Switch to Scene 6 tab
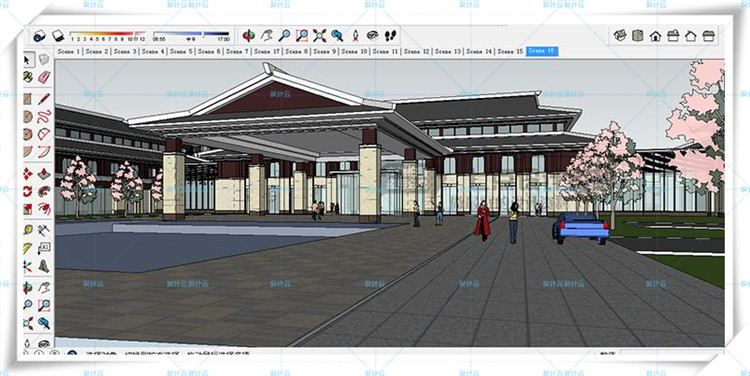Viewport: 750px width, 376px height. click(209, 51)
